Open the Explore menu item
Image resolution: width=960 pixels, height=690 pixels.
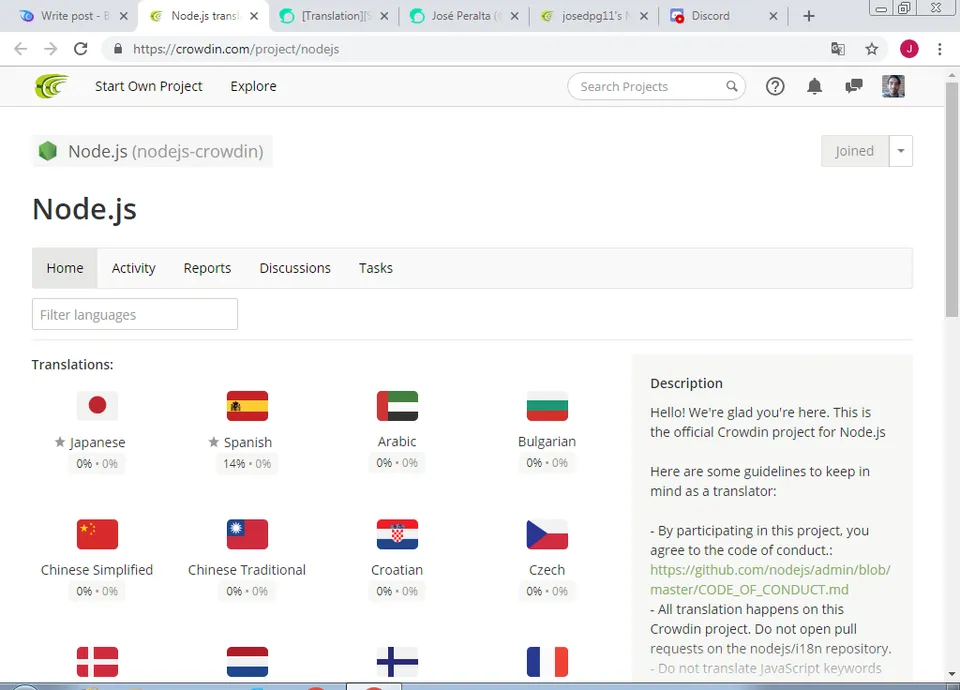253,86
